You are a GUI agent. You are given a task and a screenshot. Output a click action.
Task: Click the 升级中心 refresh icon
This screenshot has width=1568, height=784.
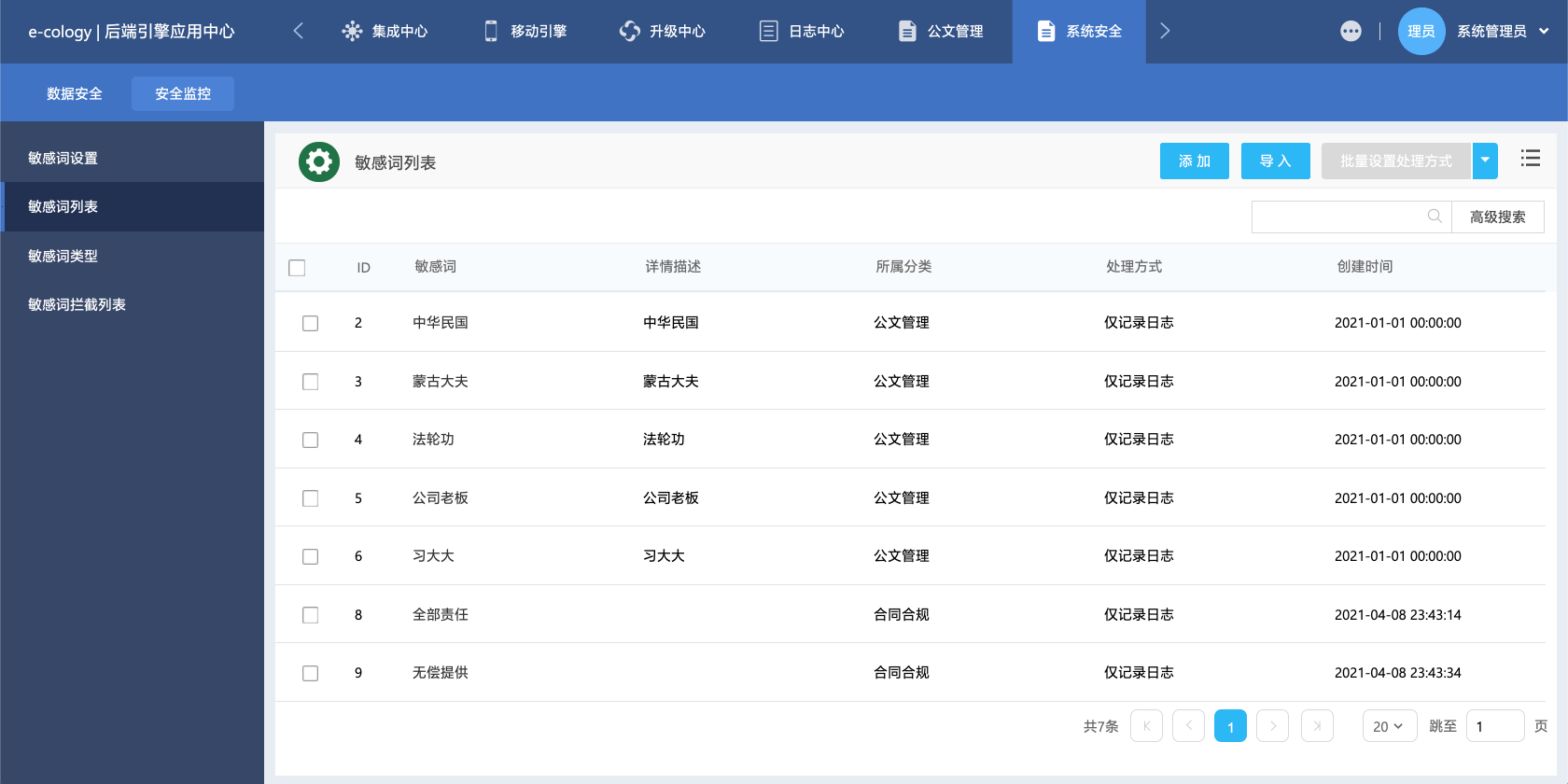tap(630, 31)
